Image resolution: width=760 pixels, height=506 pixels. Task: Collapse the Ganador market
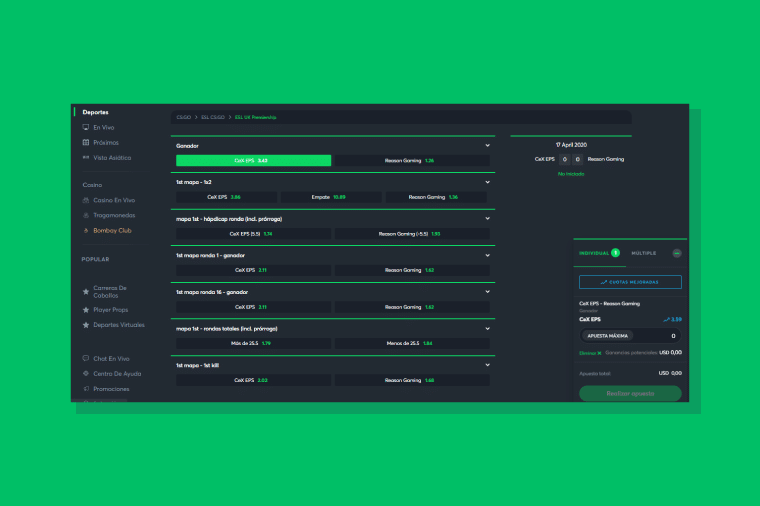coord(488,145)
